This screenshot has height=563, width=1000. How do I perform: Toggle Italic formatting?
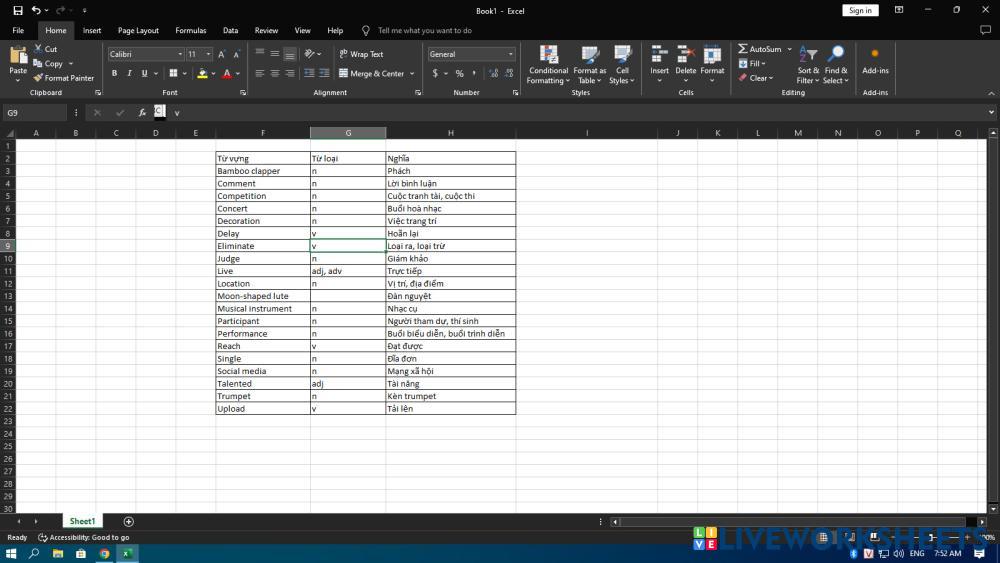pyautogui.click(x=129, y=73)
